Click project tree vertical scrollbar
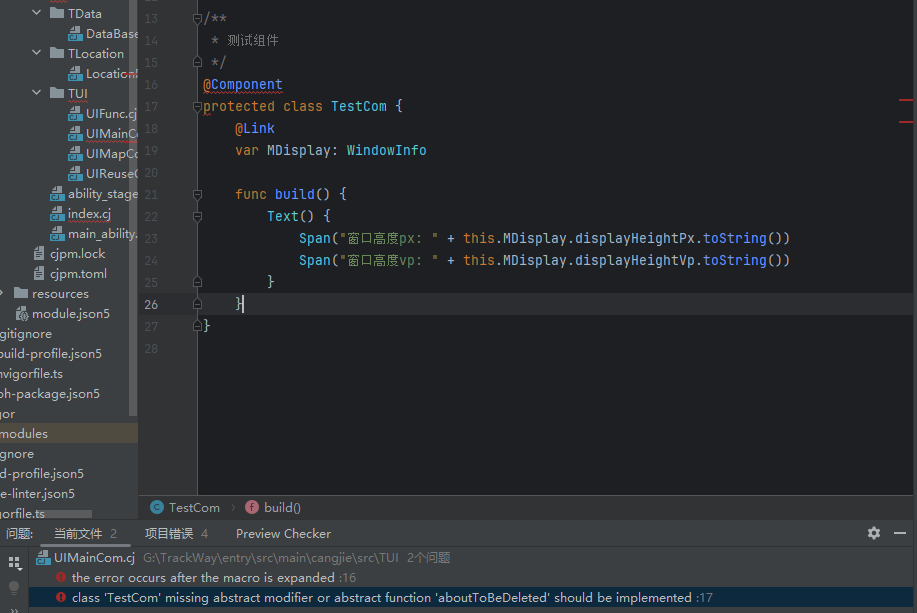This screenshot has width=917, height=613. pyautogui.click(x=133, y=208)
